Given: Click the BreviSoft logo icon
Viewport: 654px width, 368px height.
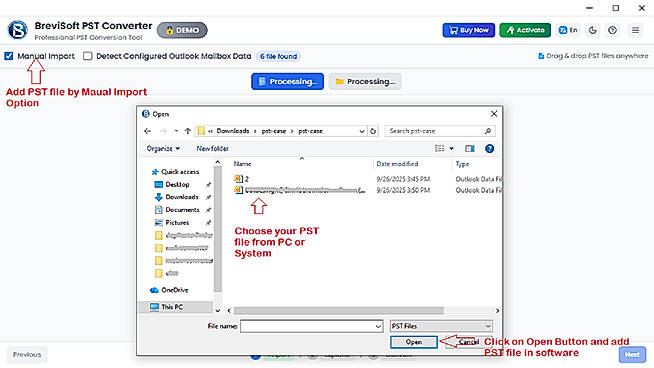Looking at the screenshot, I should coord(18,30).
